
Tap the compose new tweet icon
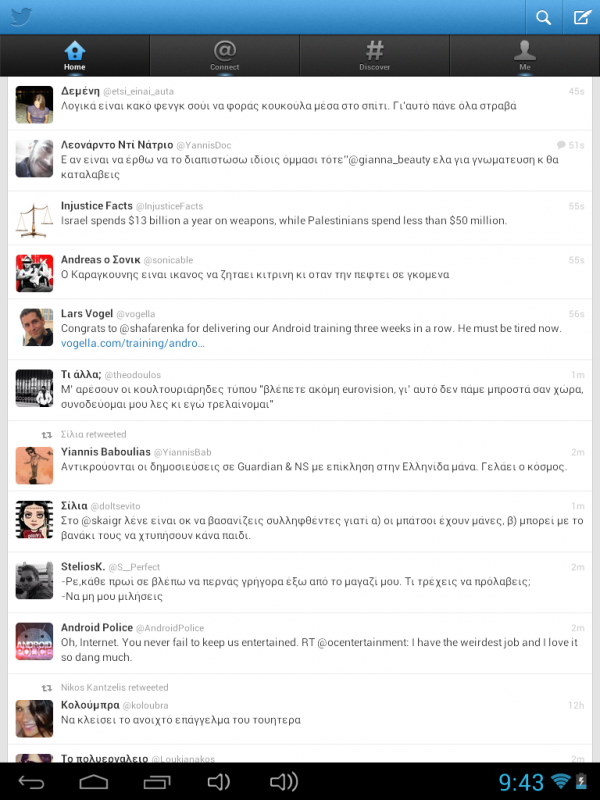[x=582, y=17]
